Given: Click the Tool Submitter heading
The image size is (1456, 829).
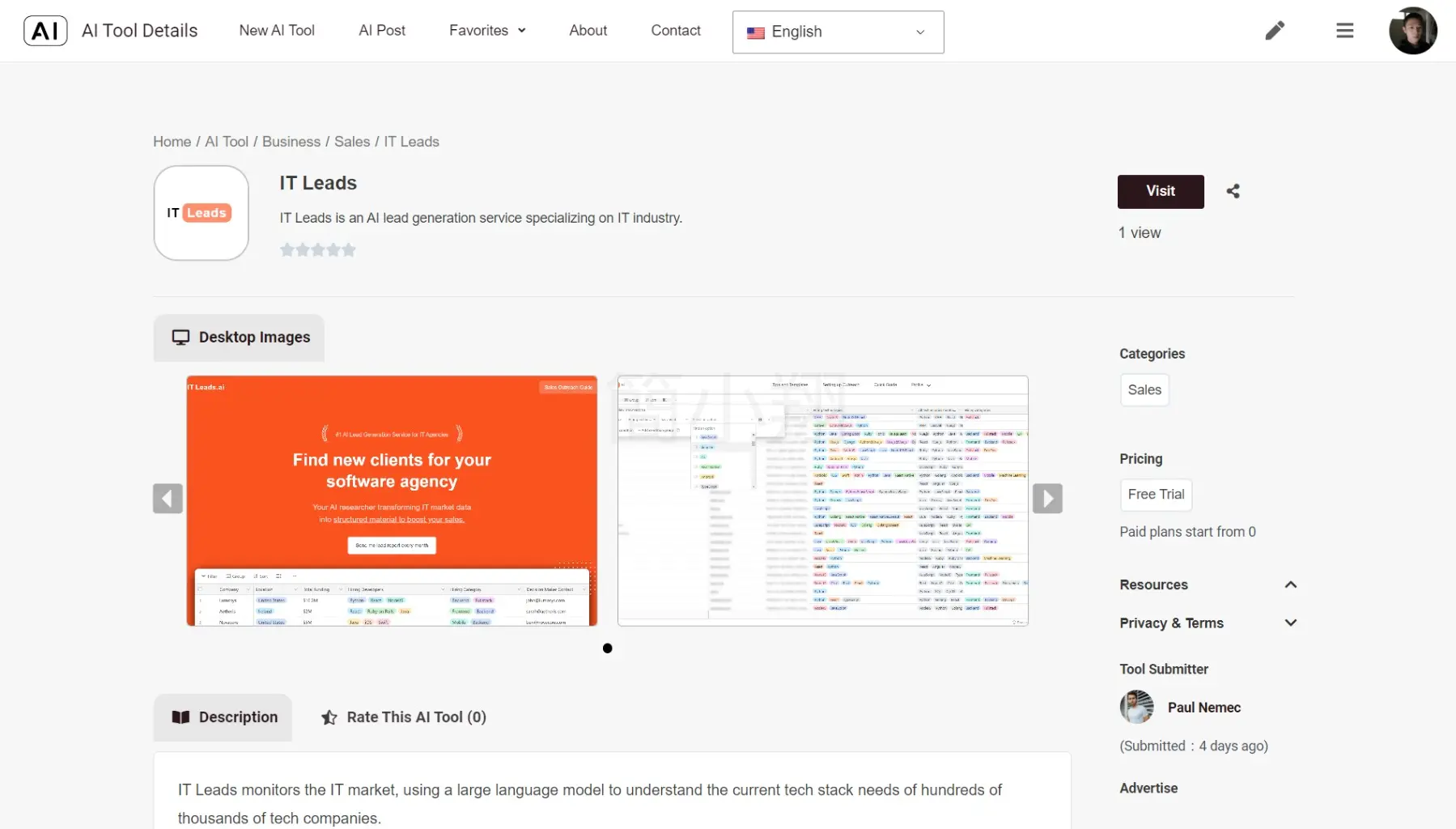Looking at the screenshot, I should tap(1163, 670).
